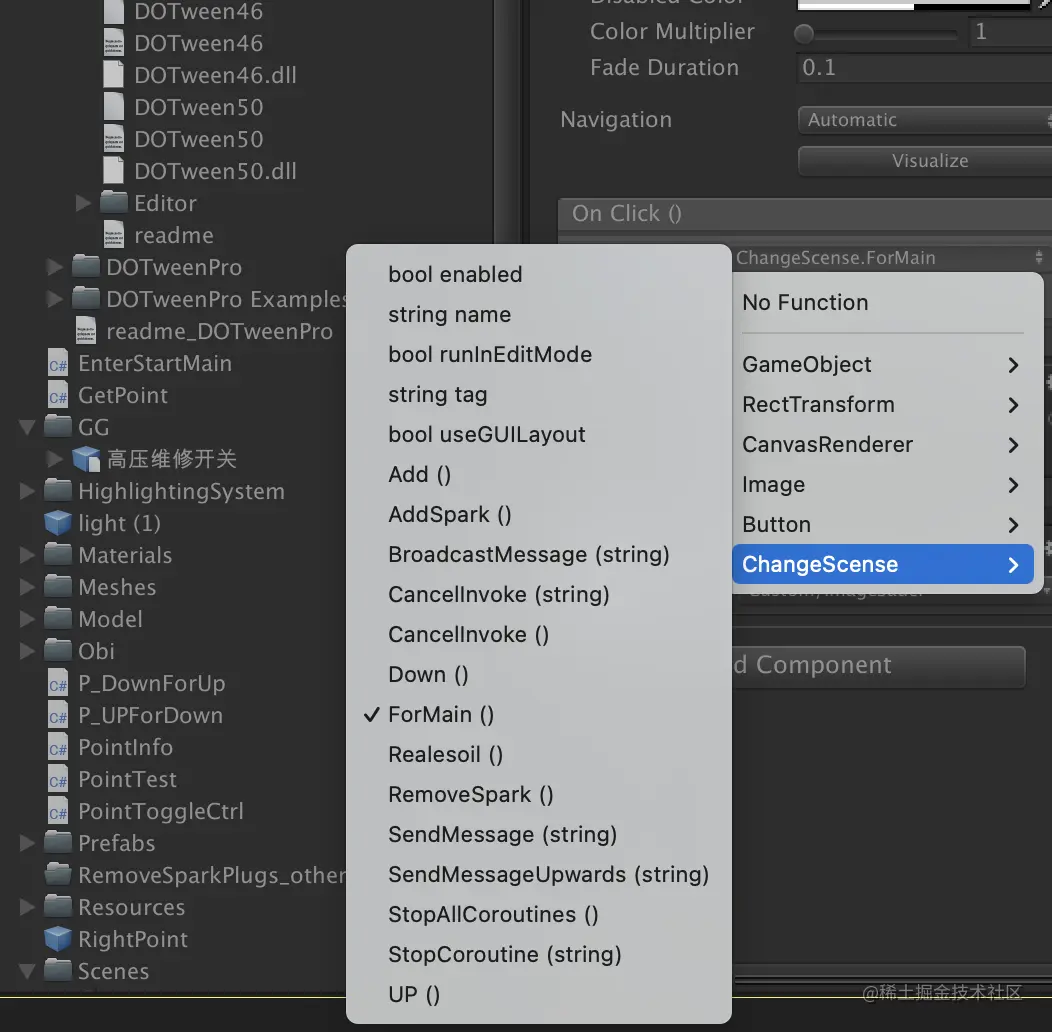Click the PointInfo C# script icon
The height and width of the screenshot is (1032, 1052).
(x=58, y=747)
